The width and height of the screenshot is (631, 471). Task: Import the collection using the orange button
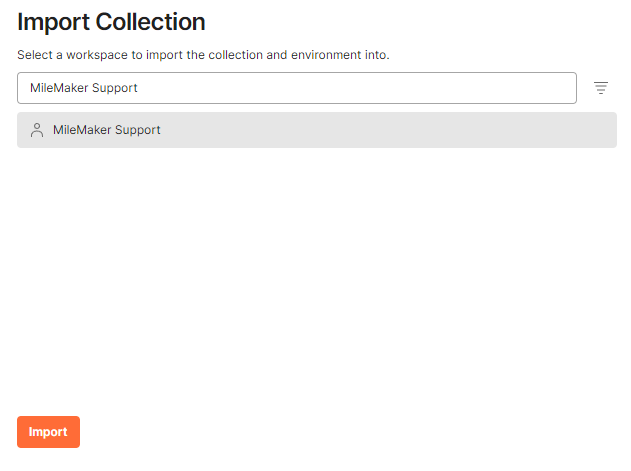pyautogui.click(x=48, y=432)
